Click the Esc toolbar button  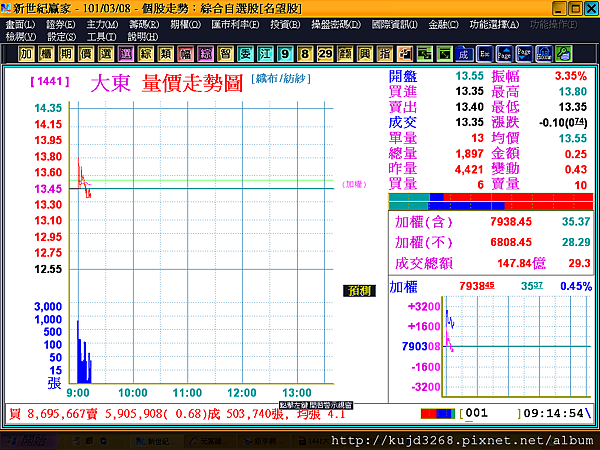(484, 54)
